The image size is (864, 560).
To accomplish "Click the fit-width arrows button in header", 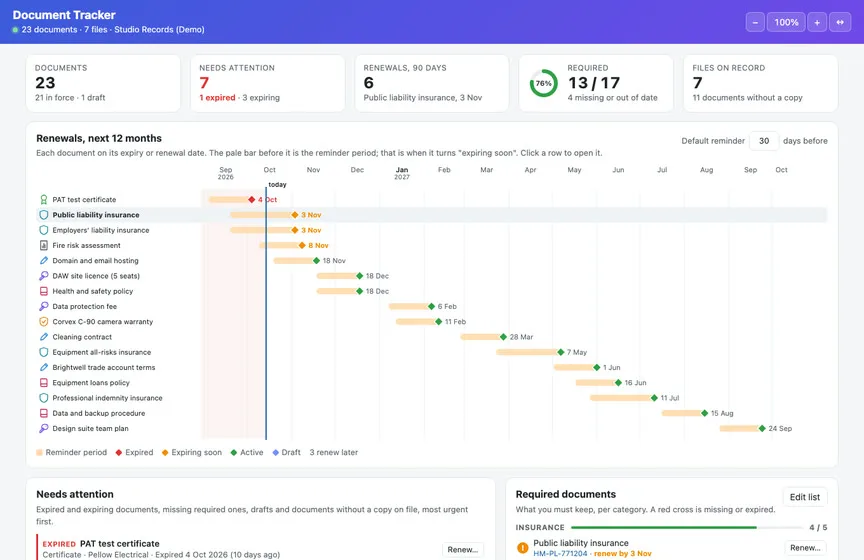I will 840,22.
